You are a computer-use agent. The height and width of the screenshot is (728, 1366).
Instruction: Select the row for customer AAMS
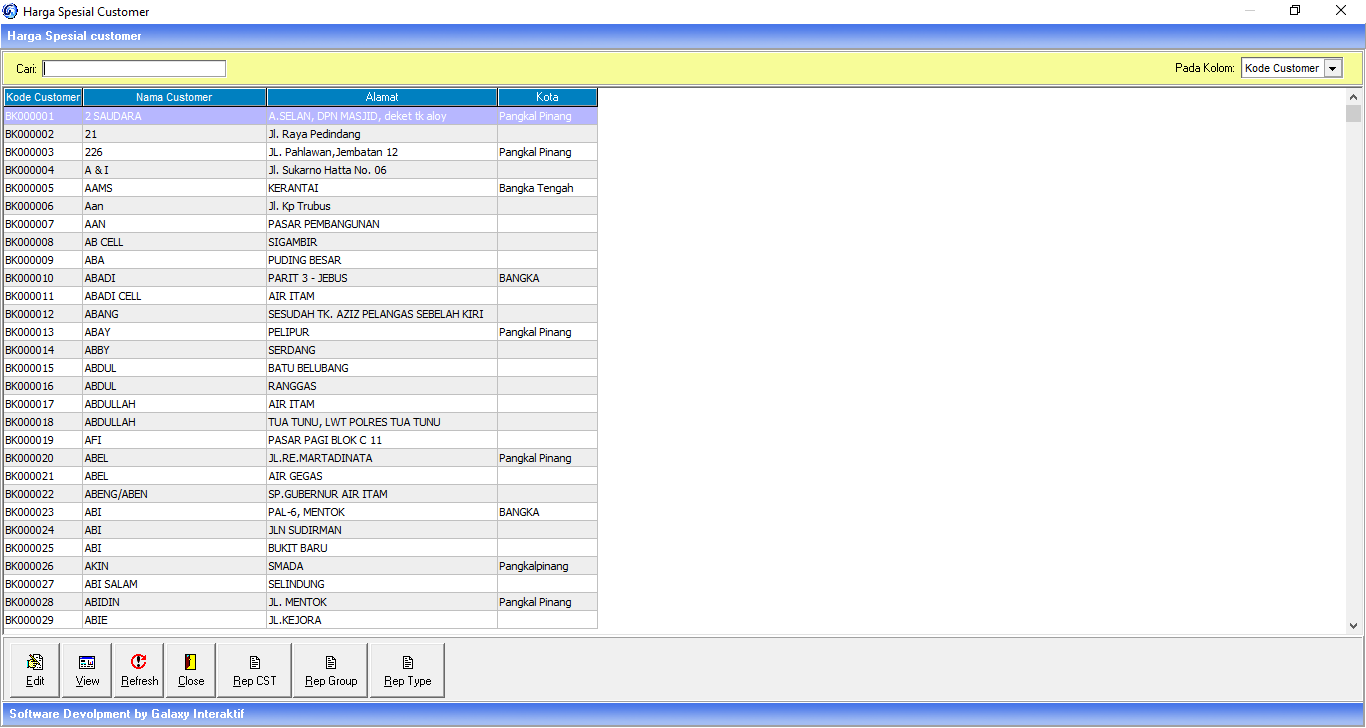pos(174,188)
